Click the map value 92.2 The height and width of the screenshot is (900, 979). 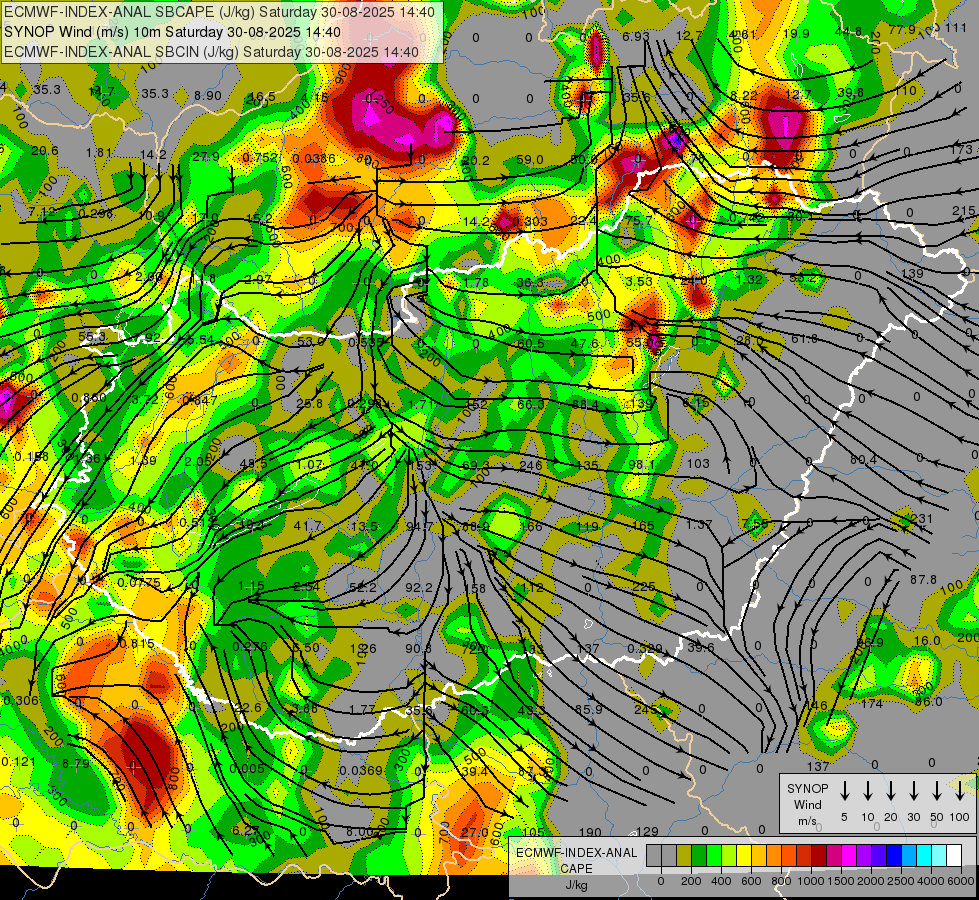point(418,586)
